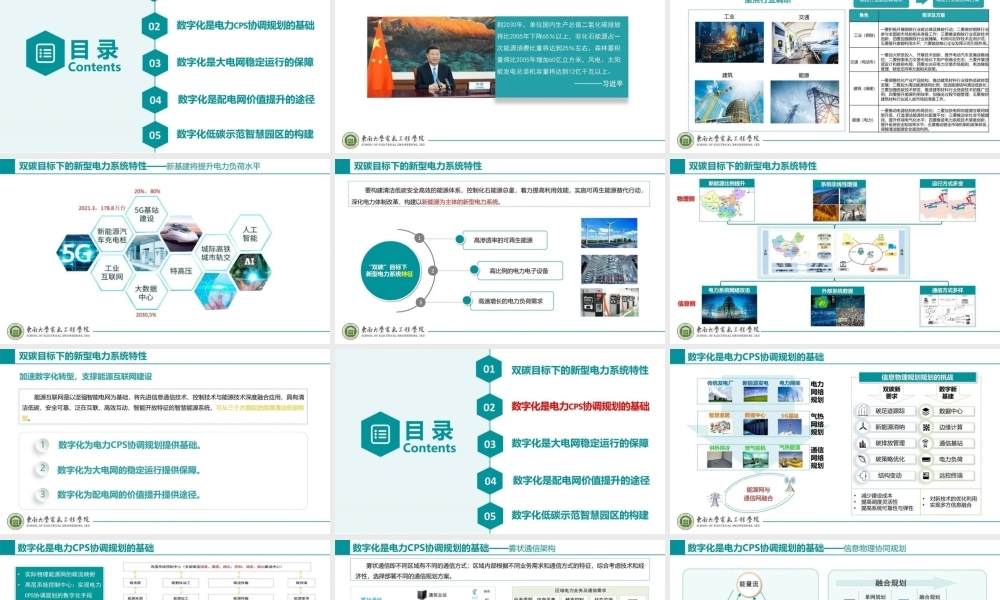Click the 电力负荷 icon
The image size is (1000, 600).
(926, 459)
